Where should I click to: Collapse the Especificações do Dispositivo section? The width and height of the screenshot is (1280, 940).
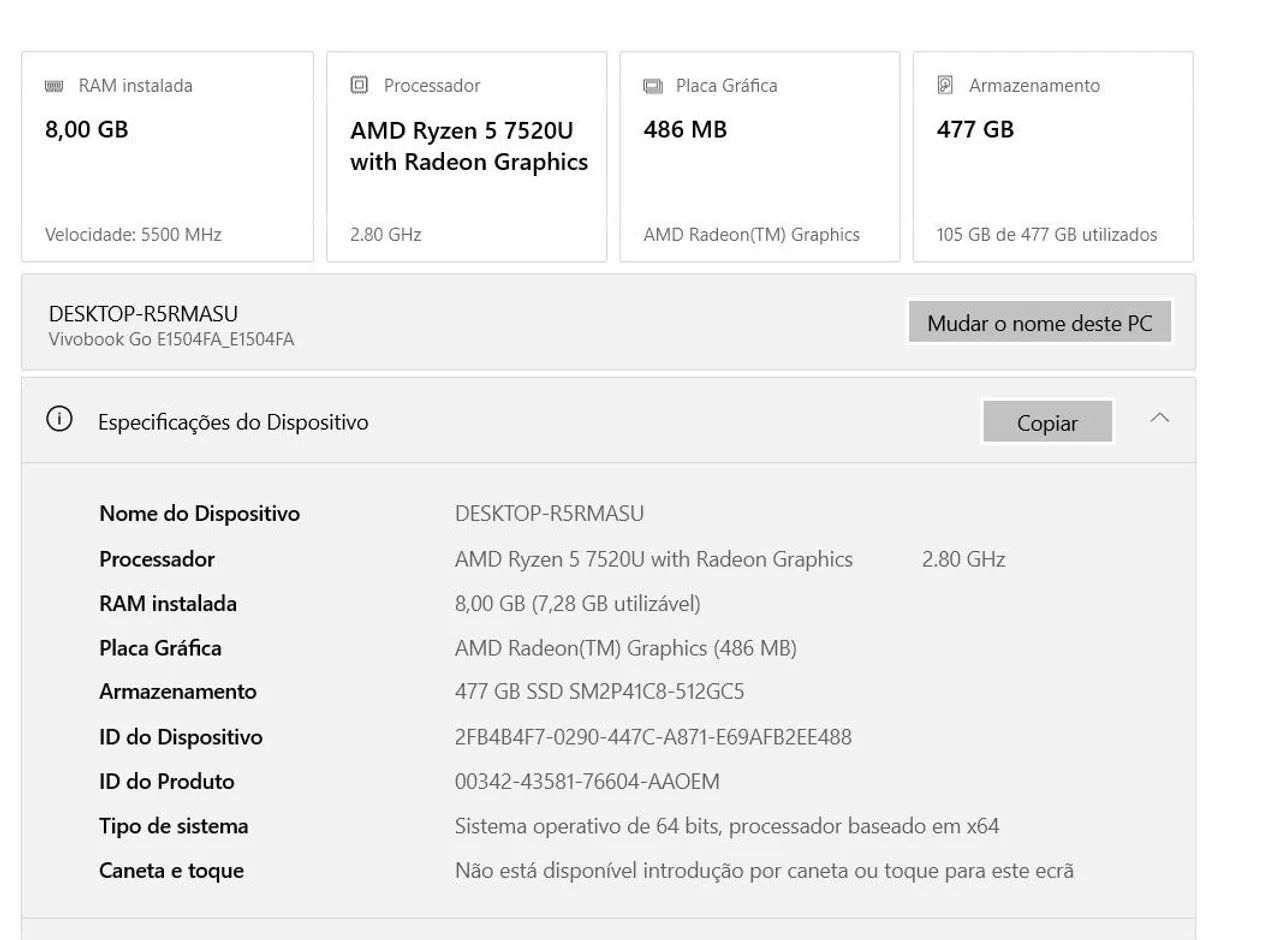coord(1159,418)
